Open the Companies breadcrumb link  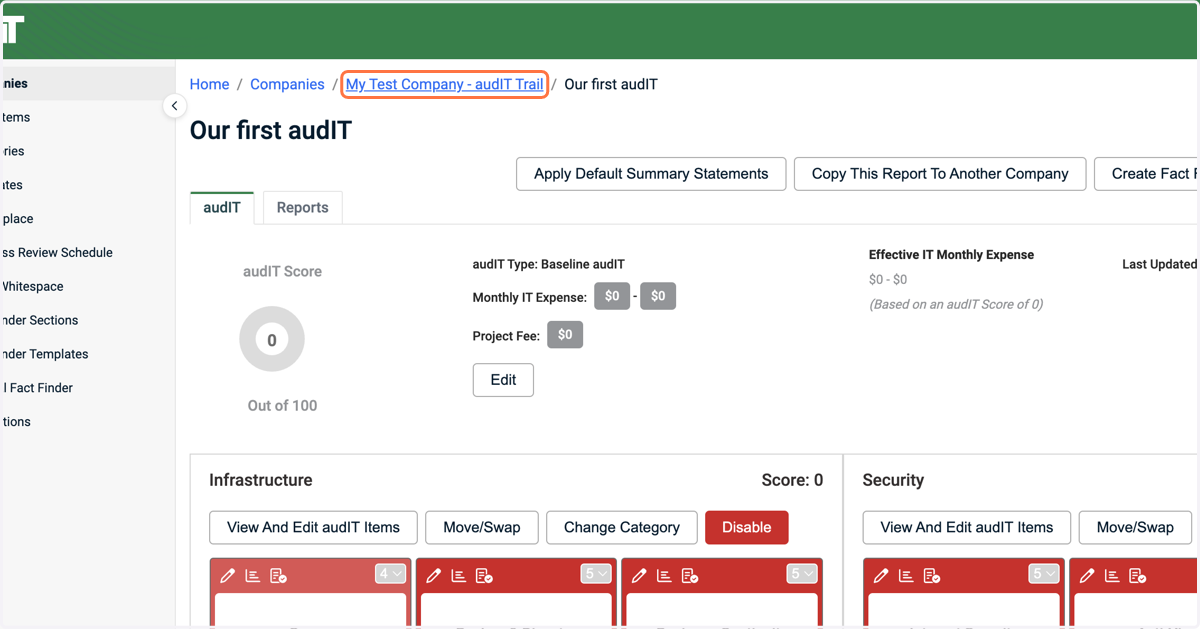pyautogui.click(x=287, y=84)
